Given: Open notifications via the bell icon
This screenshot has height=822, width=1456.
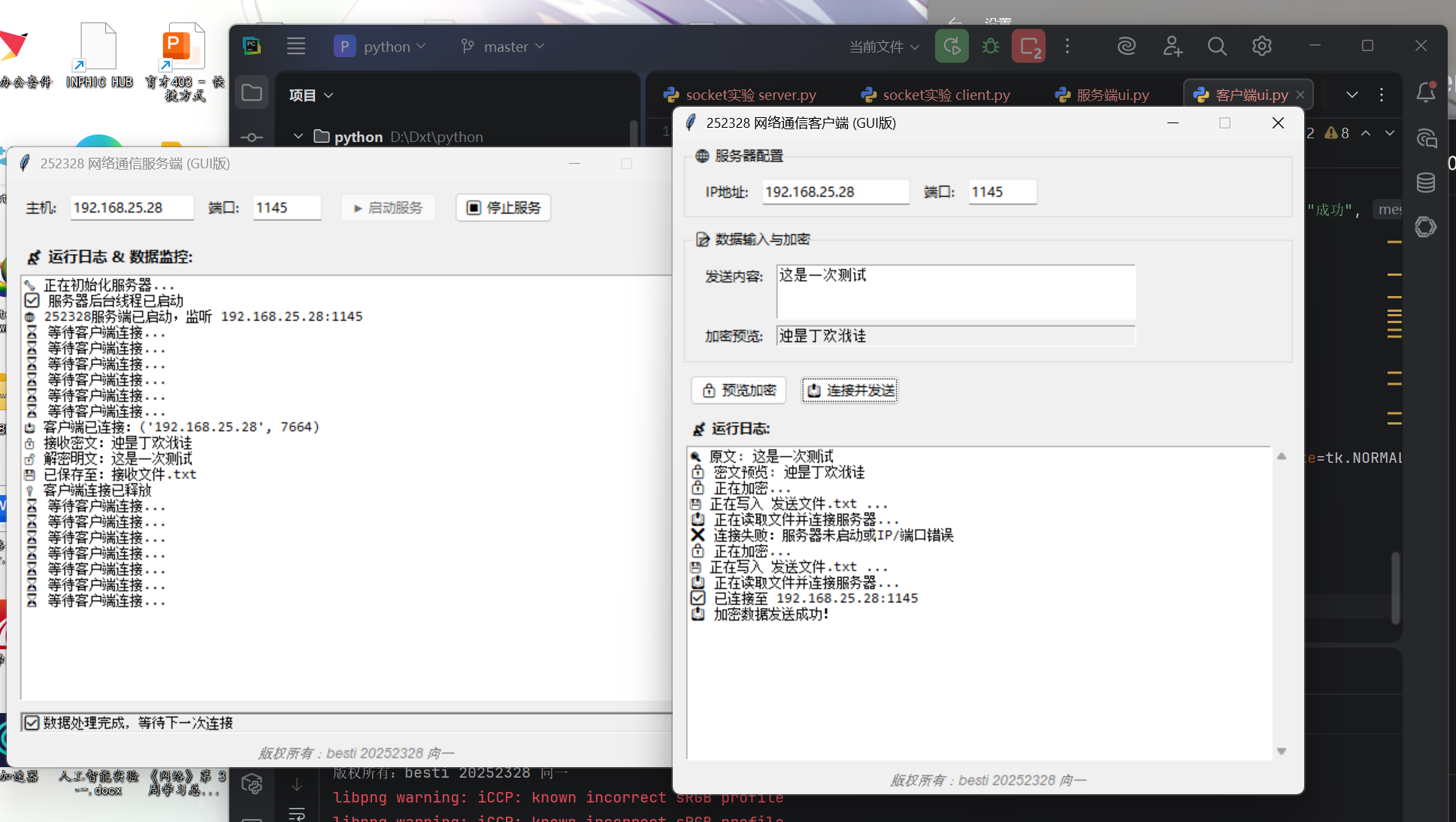Looking at the screenshot, I should click(1426, 92).
